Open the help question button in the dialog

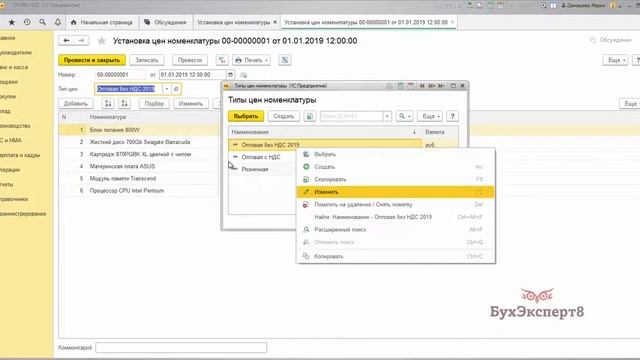coord(452,116)
